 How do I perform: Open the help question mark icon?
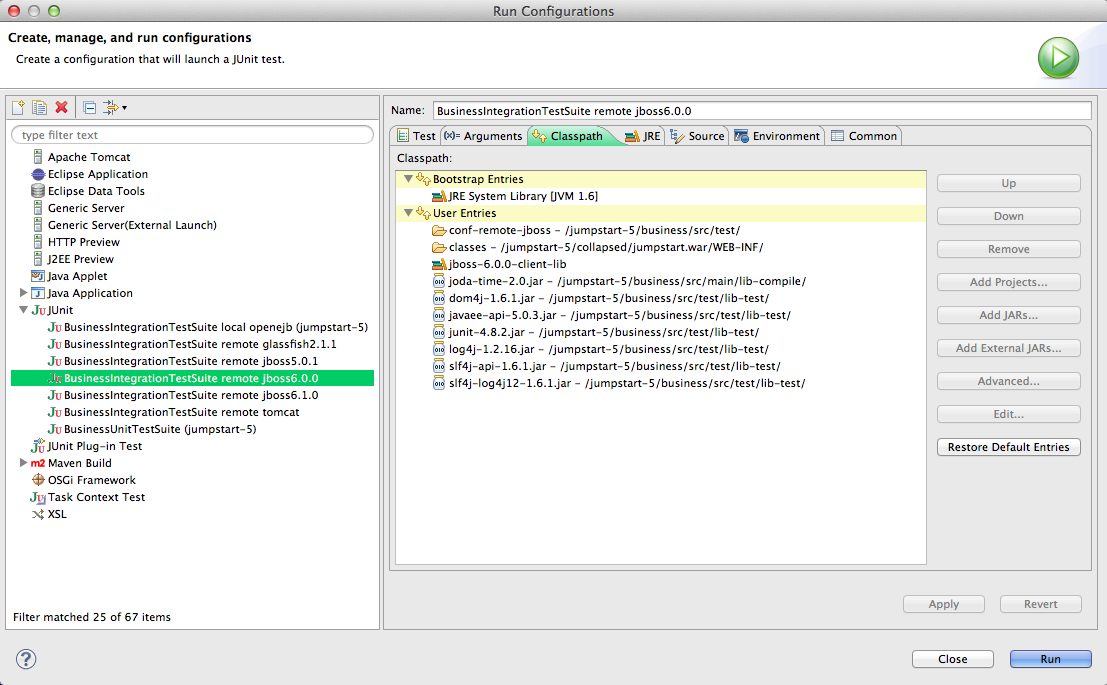[x=26, y=659]
